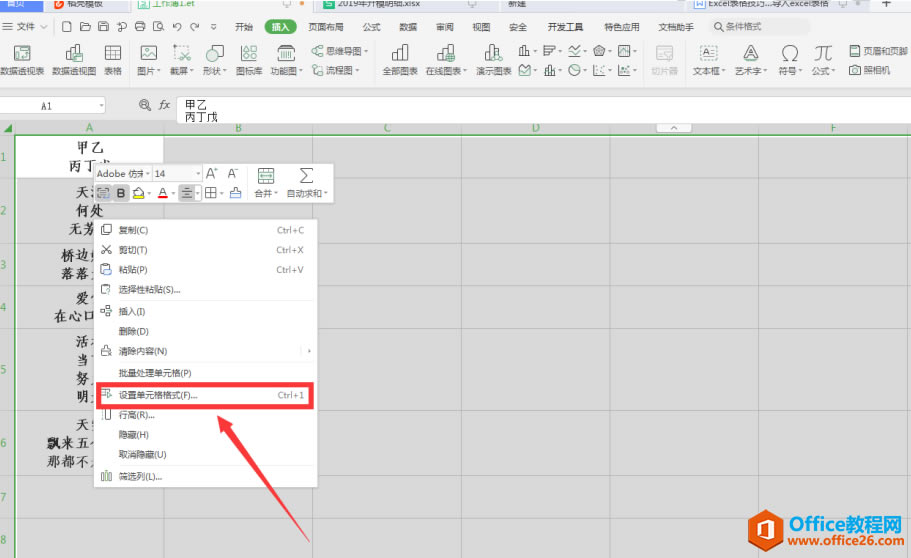Choose 筛选列(L)... from the context menu
The height and width of the screenshot is (558, 911).
click(x=206, y=477)
